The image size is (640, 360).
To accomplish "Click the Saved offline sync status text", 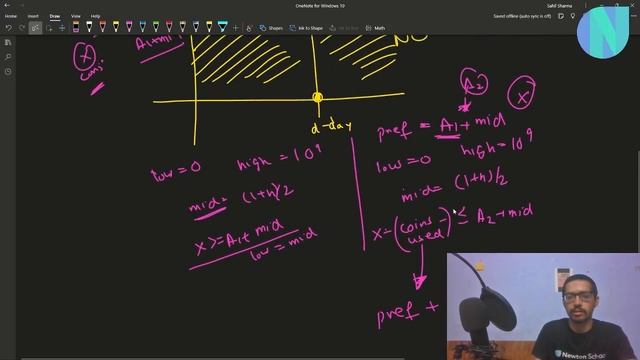I will 522,16.
